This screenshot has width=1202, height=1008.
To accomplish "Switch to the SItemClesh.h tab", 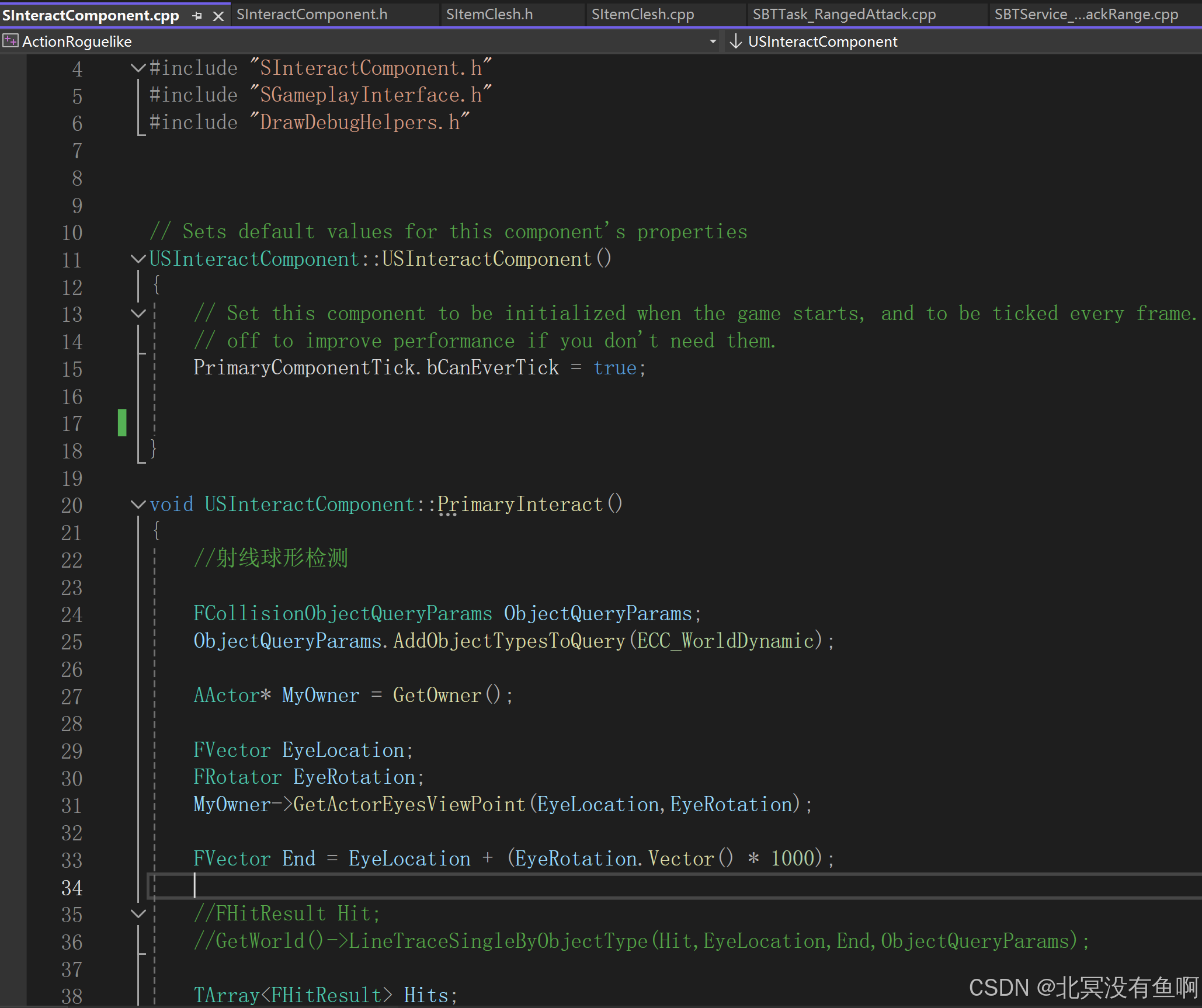I will [x=489, y=15].
